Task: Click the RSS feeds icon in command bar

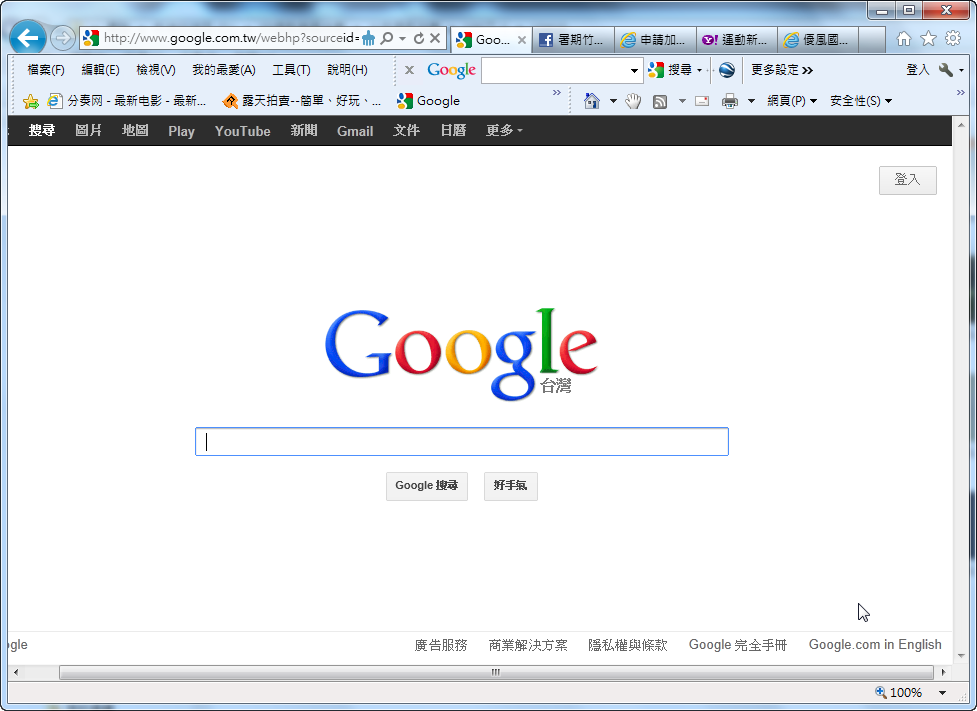Action: click(x=660, y=101)
